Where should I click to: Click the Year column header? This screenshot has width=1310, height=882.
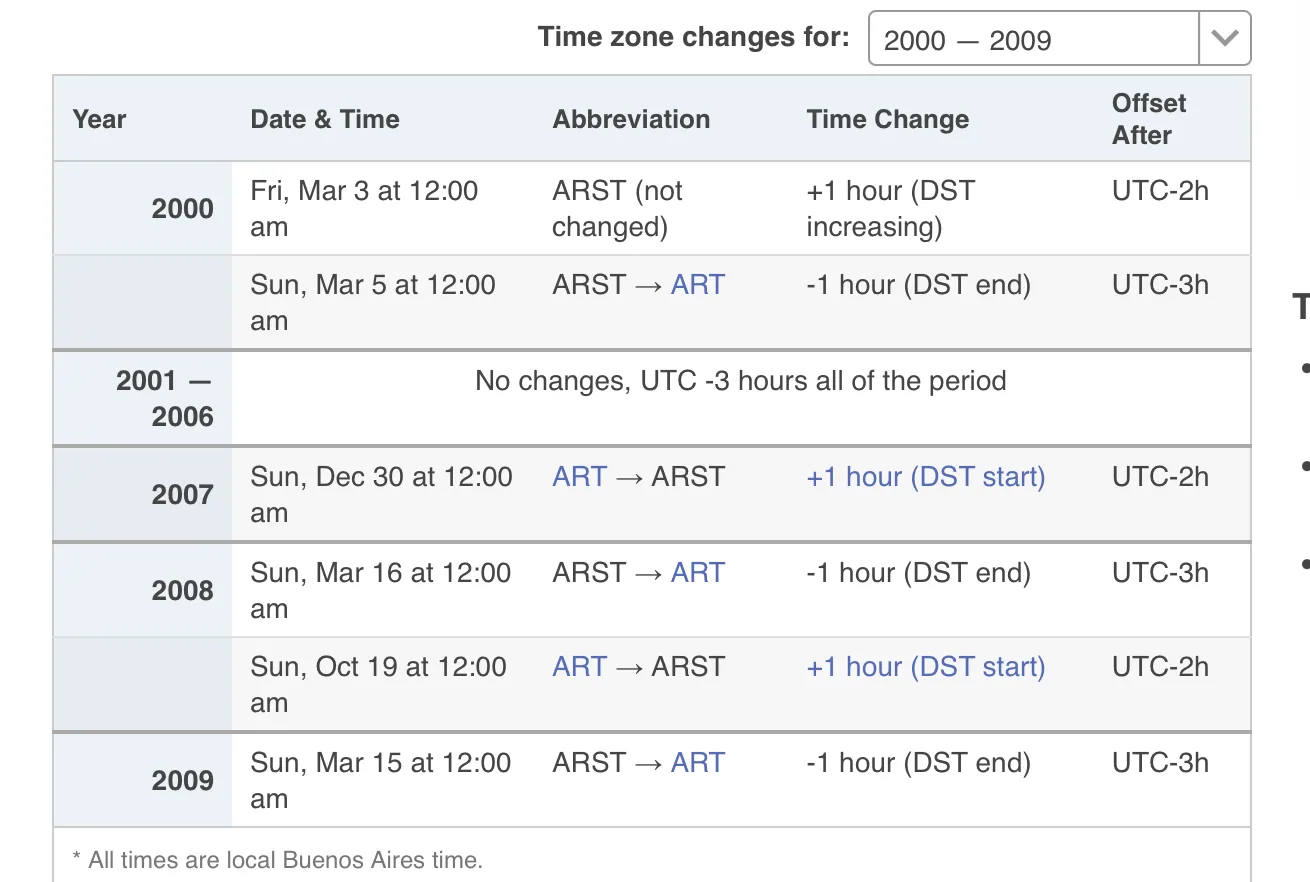point(99,119)
